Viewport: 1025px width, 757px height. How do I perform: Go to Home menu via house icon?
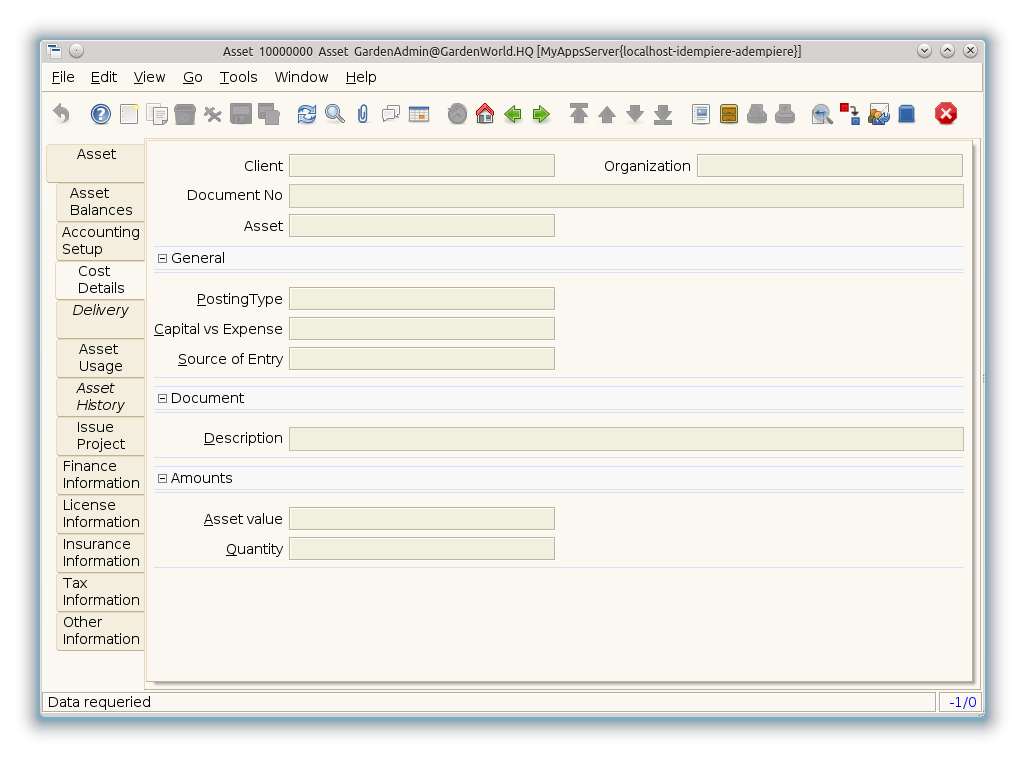(485, 114)
